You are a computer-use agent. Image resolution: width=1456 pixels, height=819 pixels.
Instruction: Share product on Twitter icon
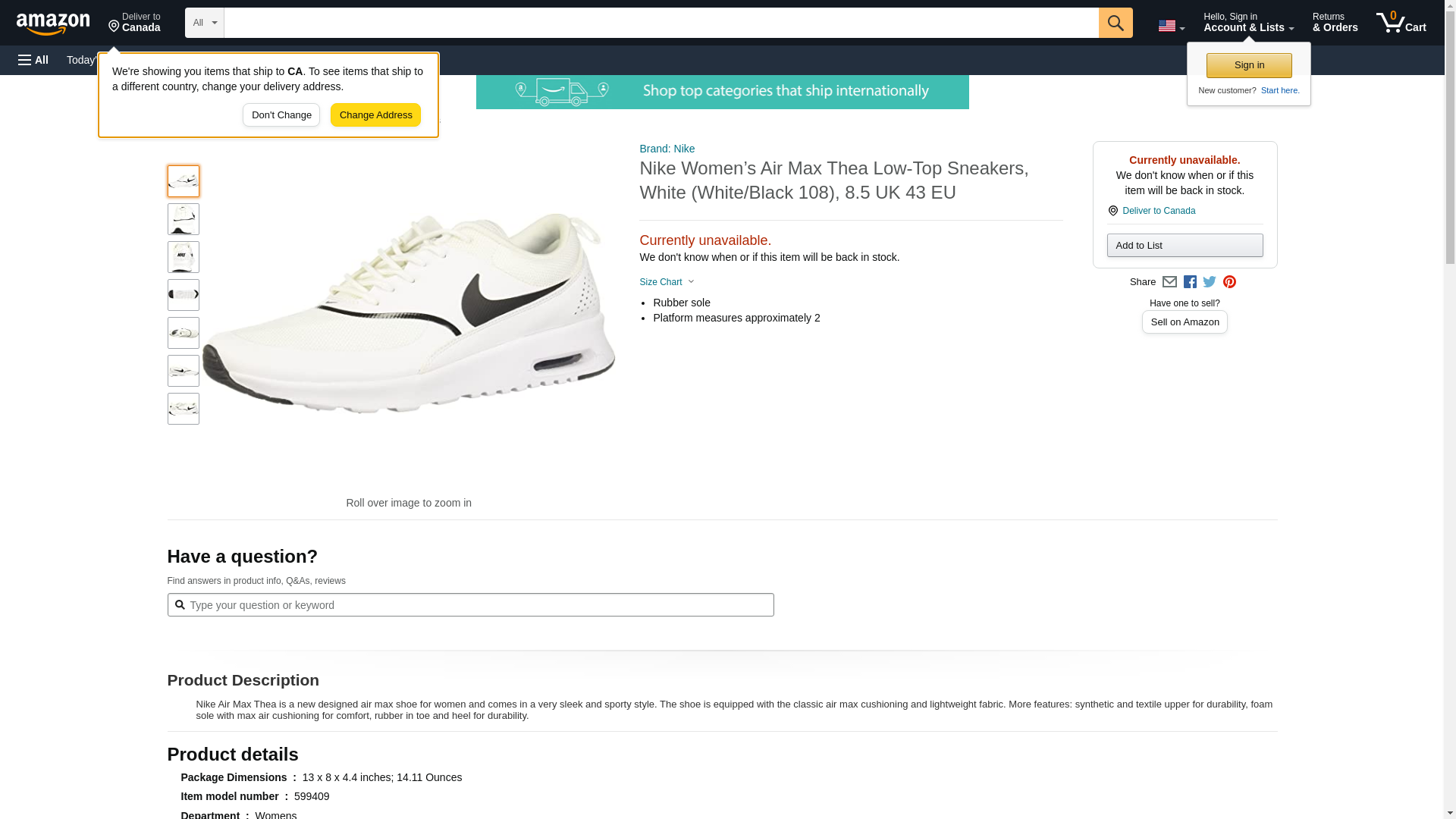coord(1210,282)
